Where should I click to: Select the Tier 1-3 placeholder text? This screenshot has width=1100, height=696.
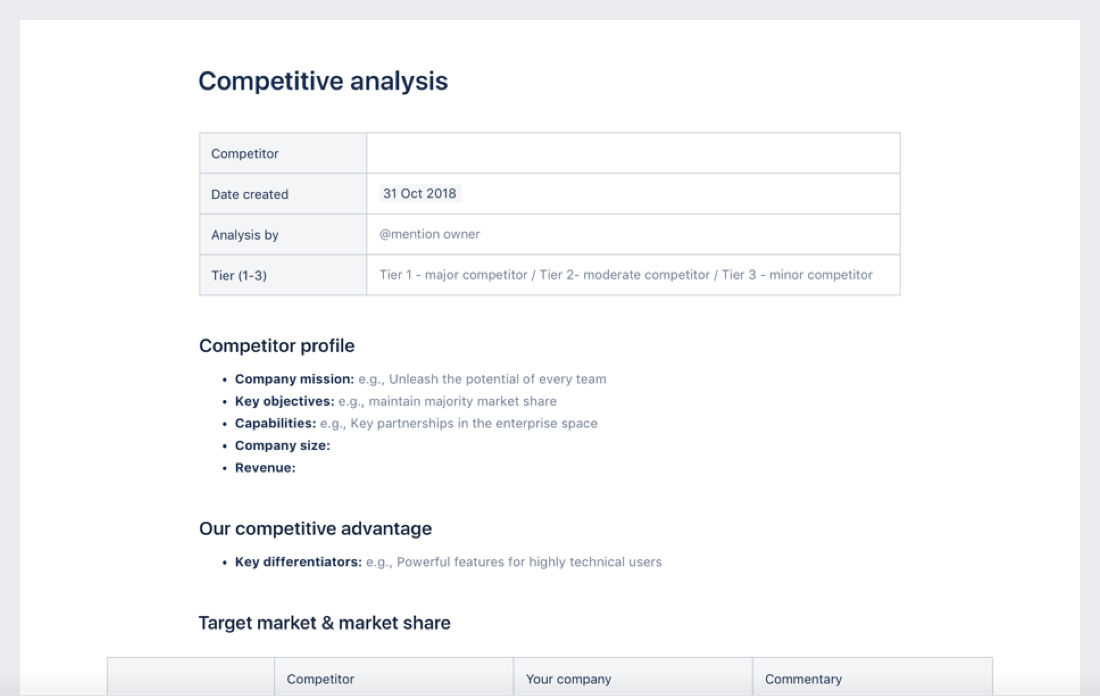[x=626, y=275]
